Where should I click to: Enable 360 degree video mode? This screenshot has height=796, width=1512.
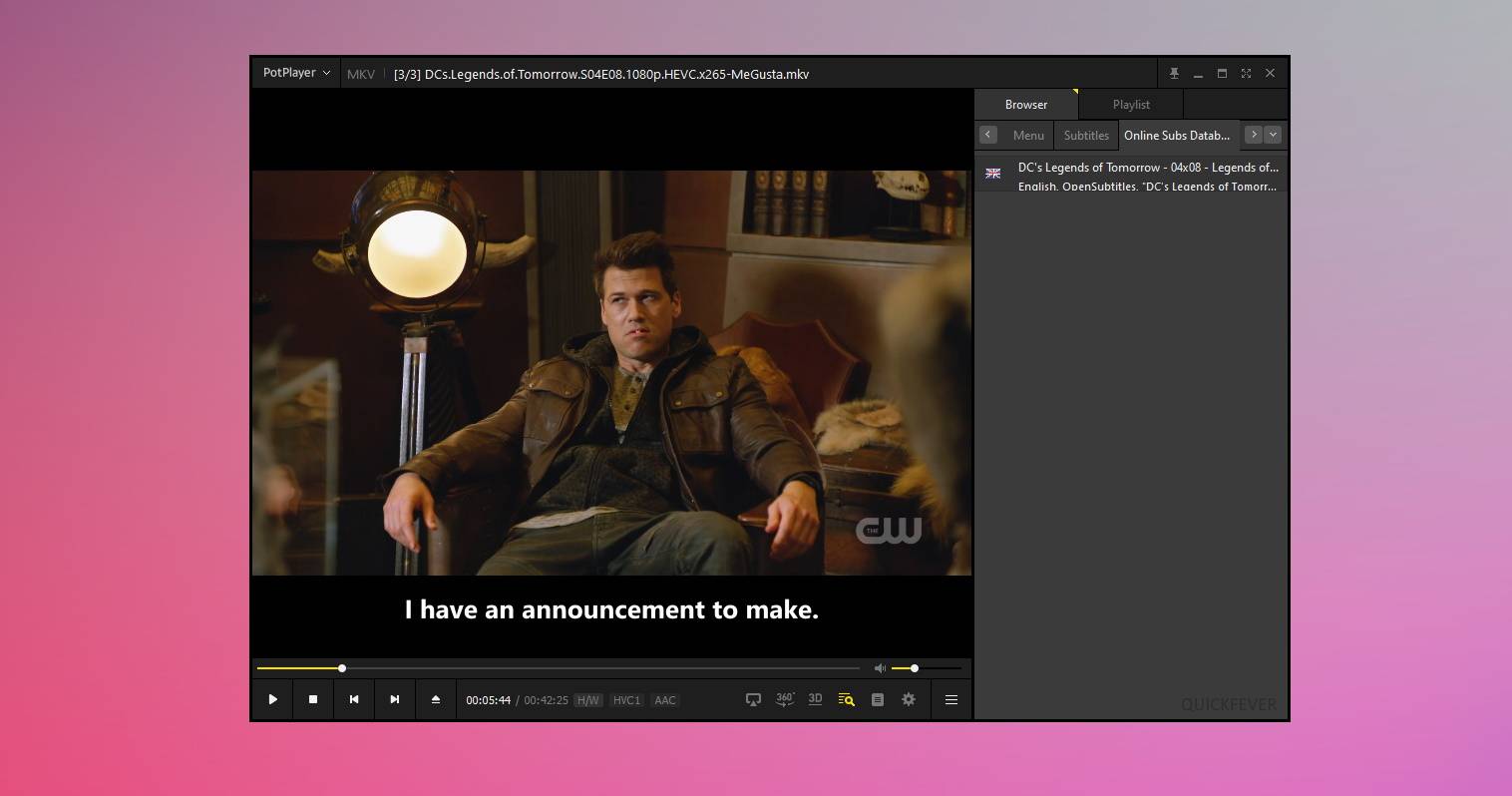(x=785, y=700)
